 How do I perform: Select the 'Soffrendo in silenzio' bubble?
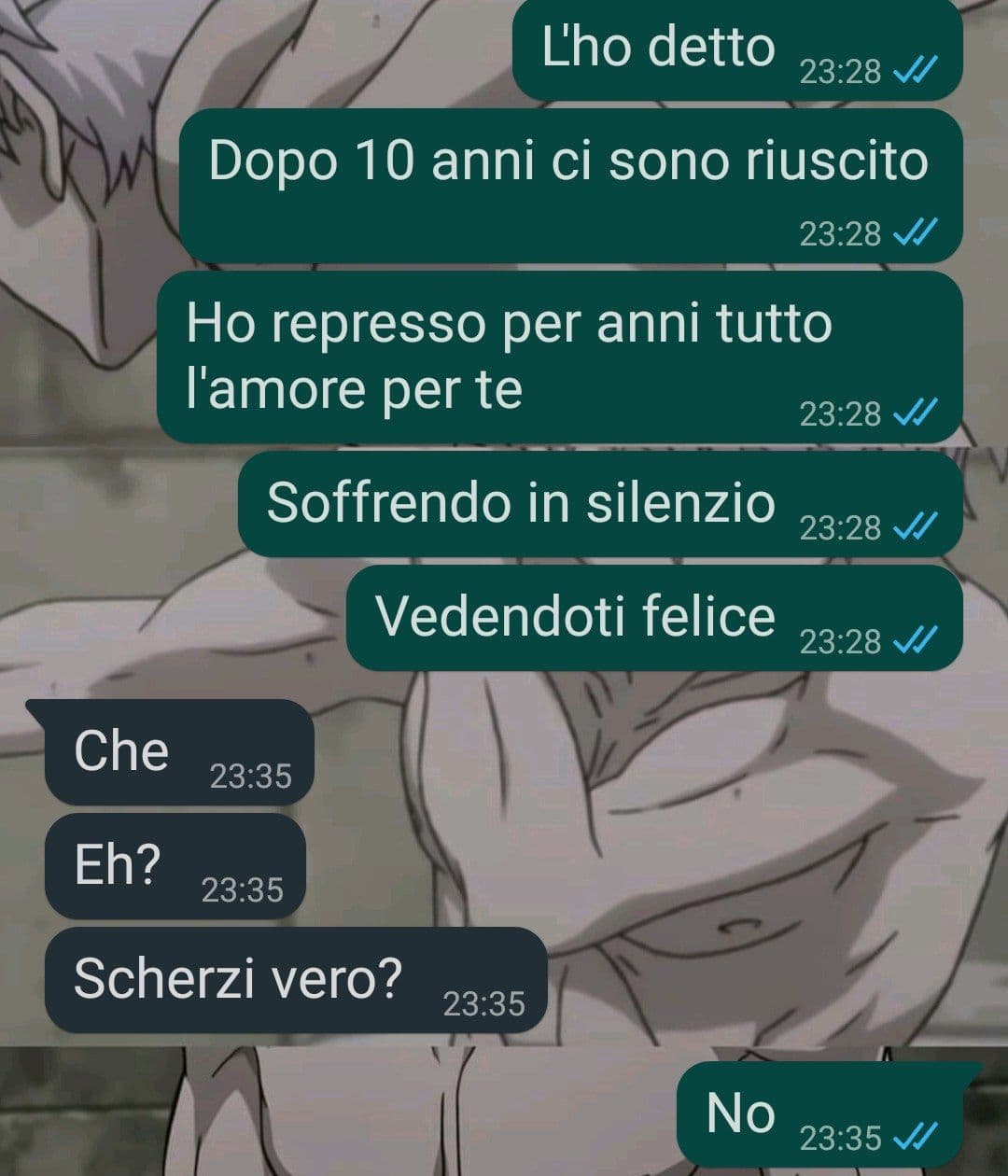(600, 505)
